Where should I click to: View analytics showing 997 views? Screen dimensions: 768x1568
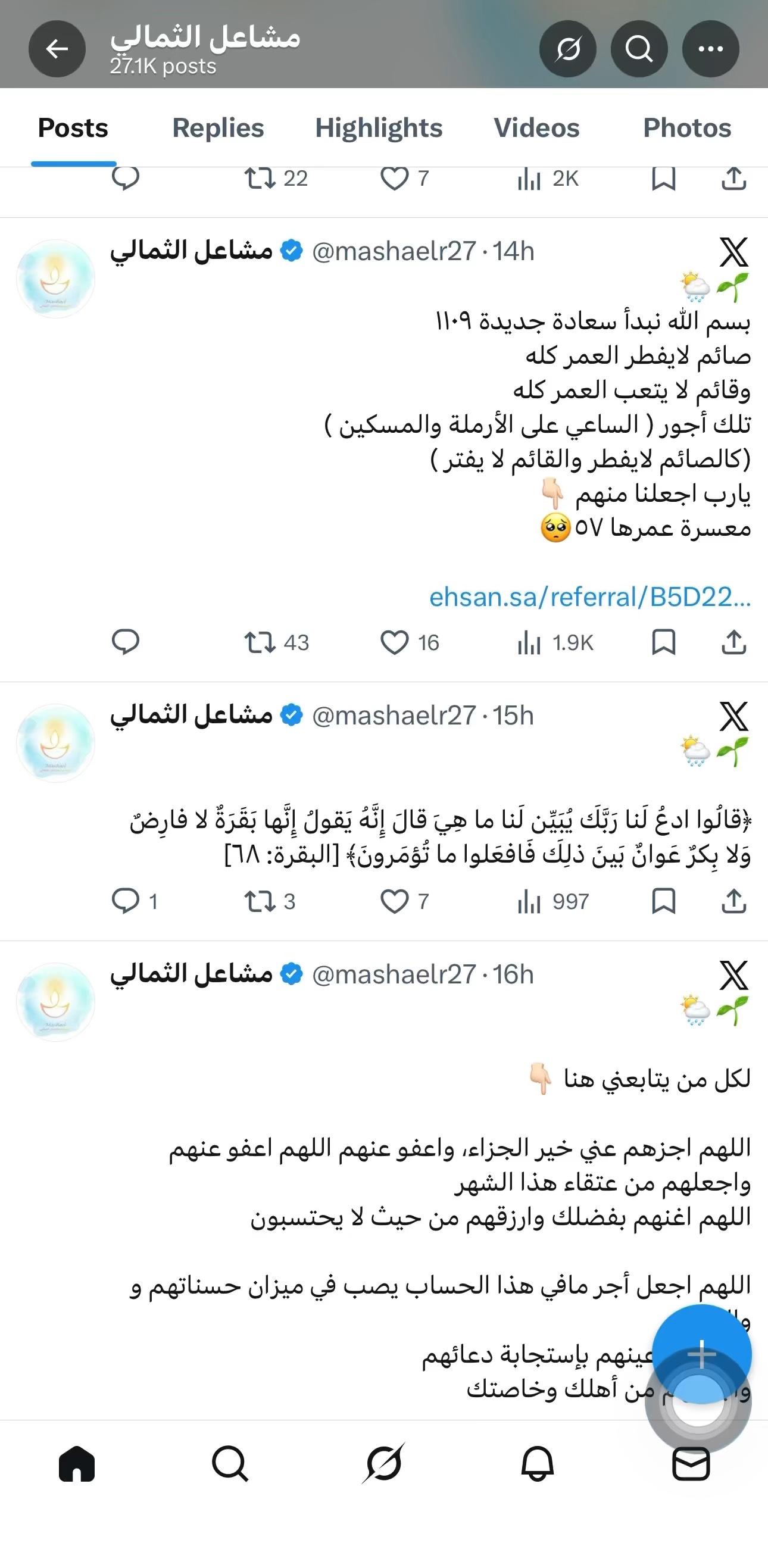(552, 901)
